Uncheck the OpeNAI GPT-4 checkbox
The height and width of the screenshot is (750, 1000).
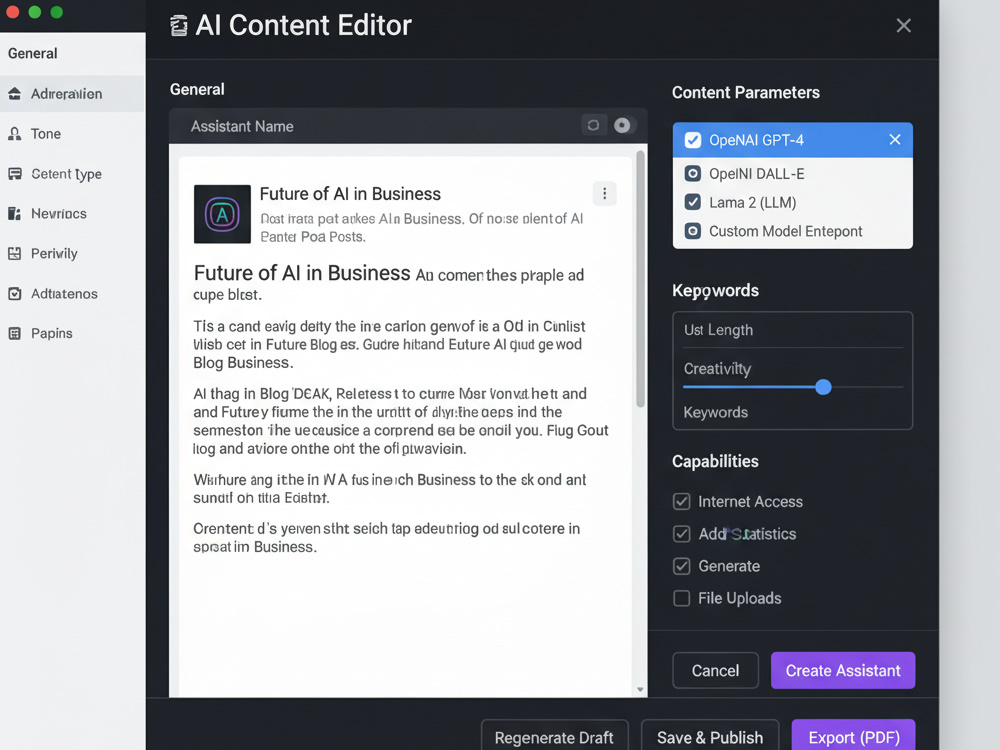pyautogui.click(x=693, y=140)
